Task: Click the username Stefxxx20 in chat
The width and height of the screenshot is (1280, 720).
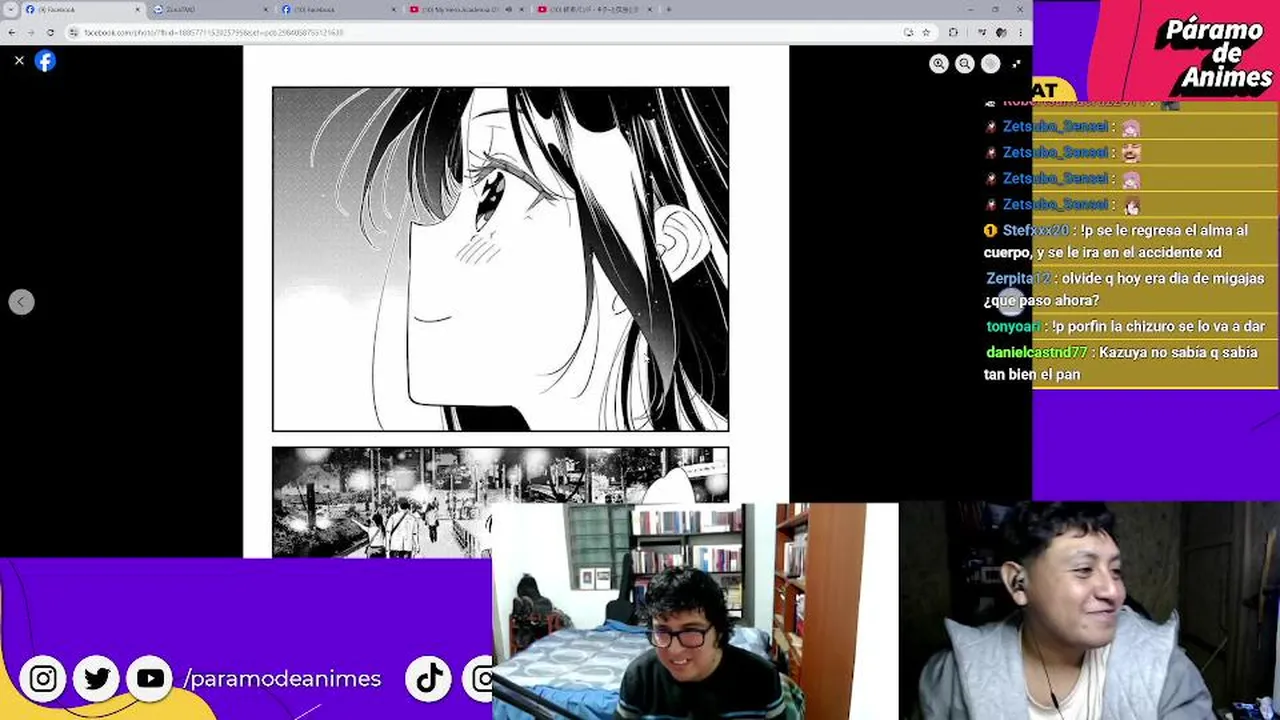Action: [x=1035, y=230]
